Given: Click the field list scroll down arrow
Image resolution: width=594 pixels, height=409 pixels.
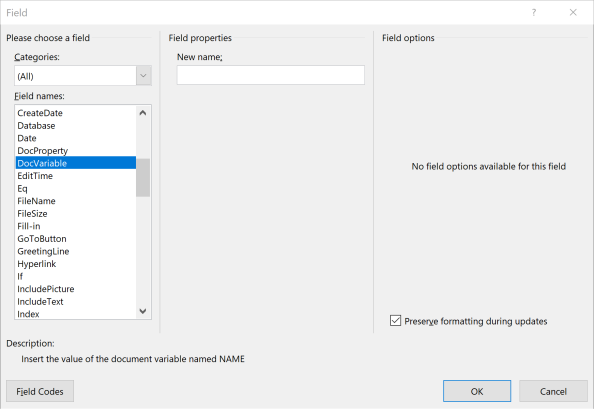Looking at the screenshot, I should (143, 311).
